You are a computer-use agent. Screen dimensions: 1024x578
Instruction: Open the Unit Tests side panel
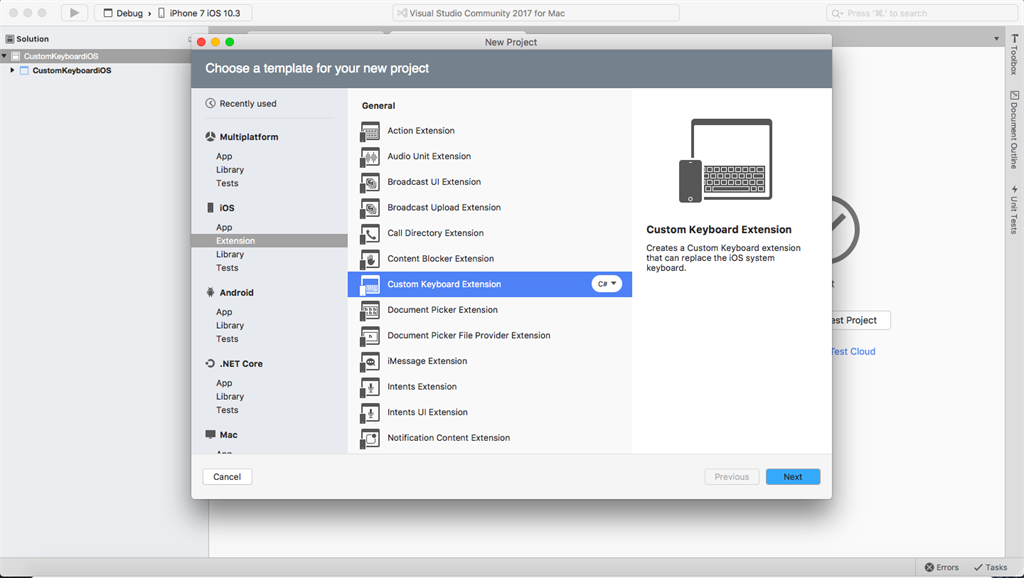1014,210
